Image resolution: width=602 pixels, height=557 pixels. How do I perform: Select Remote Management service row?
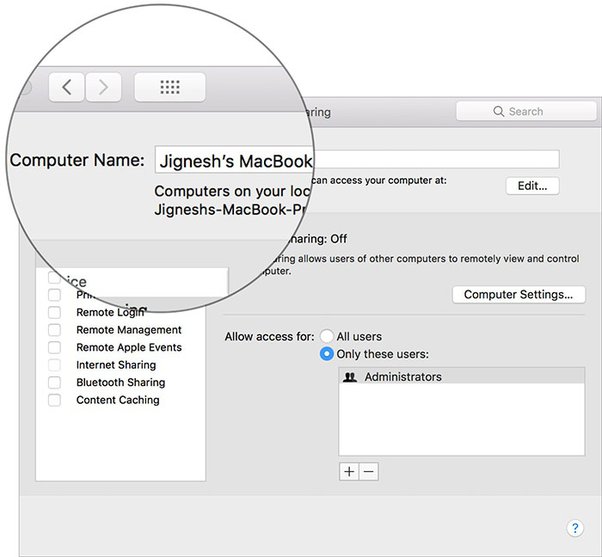121,330
